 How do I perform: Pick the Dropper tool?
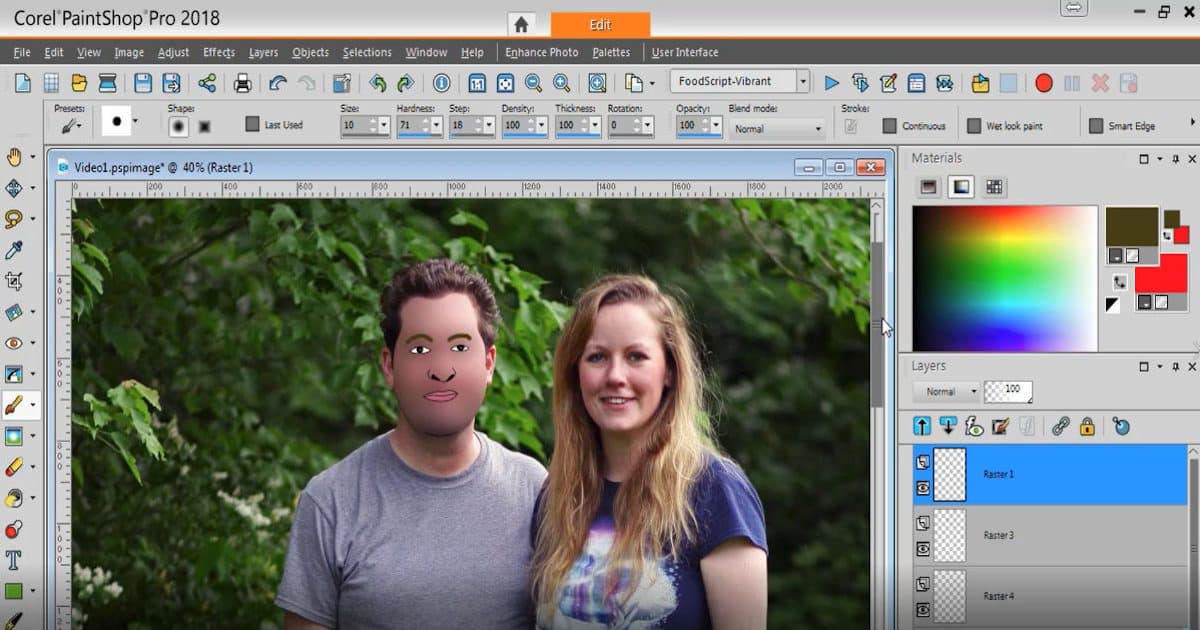[x=14, y=250]
